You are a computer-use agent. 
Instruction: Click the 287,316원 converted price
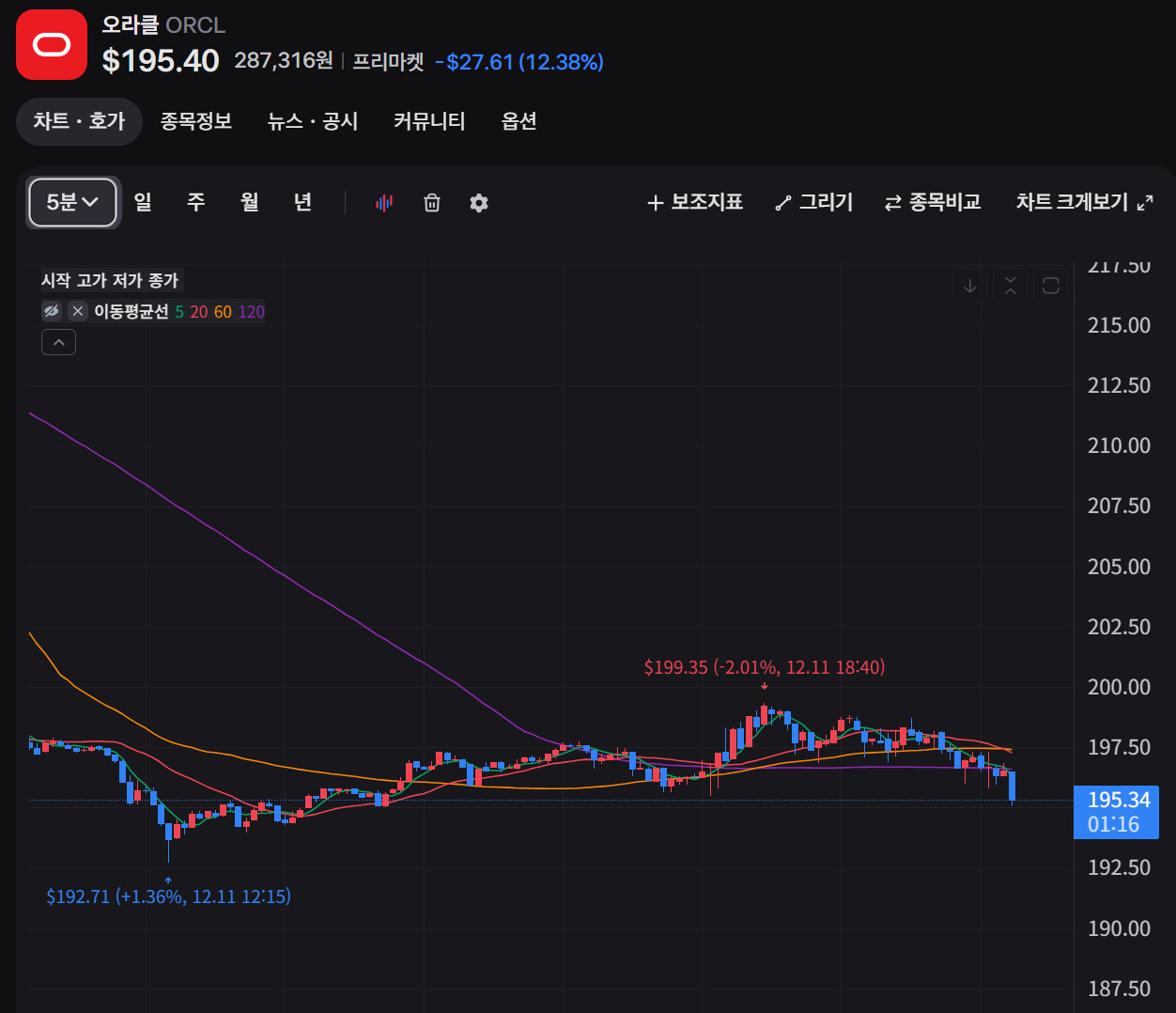tap(284, 61)
